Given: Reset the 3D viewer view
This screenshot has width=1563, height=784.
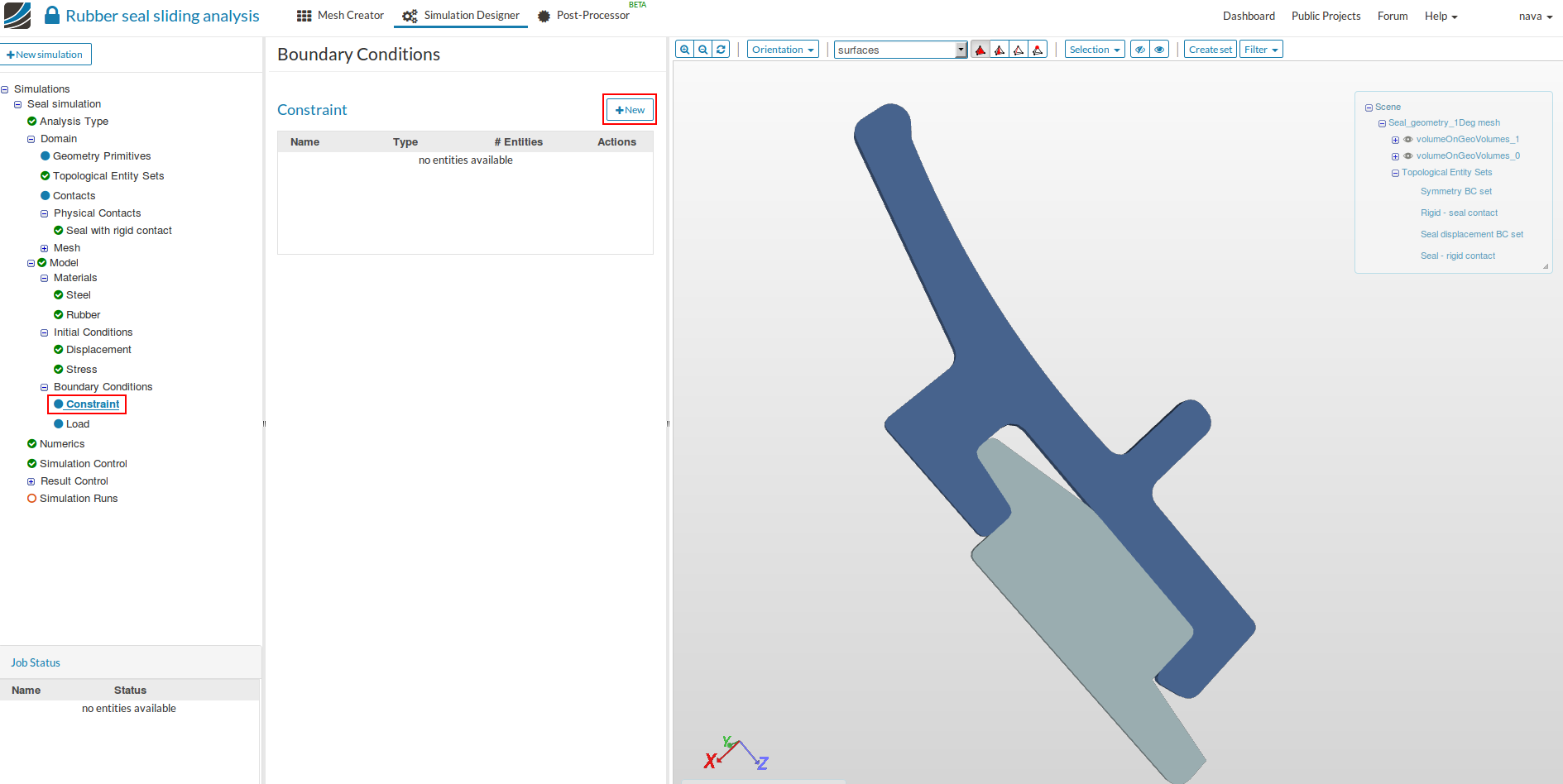Looking at the screenshot, I should click(x=721, y=50).
